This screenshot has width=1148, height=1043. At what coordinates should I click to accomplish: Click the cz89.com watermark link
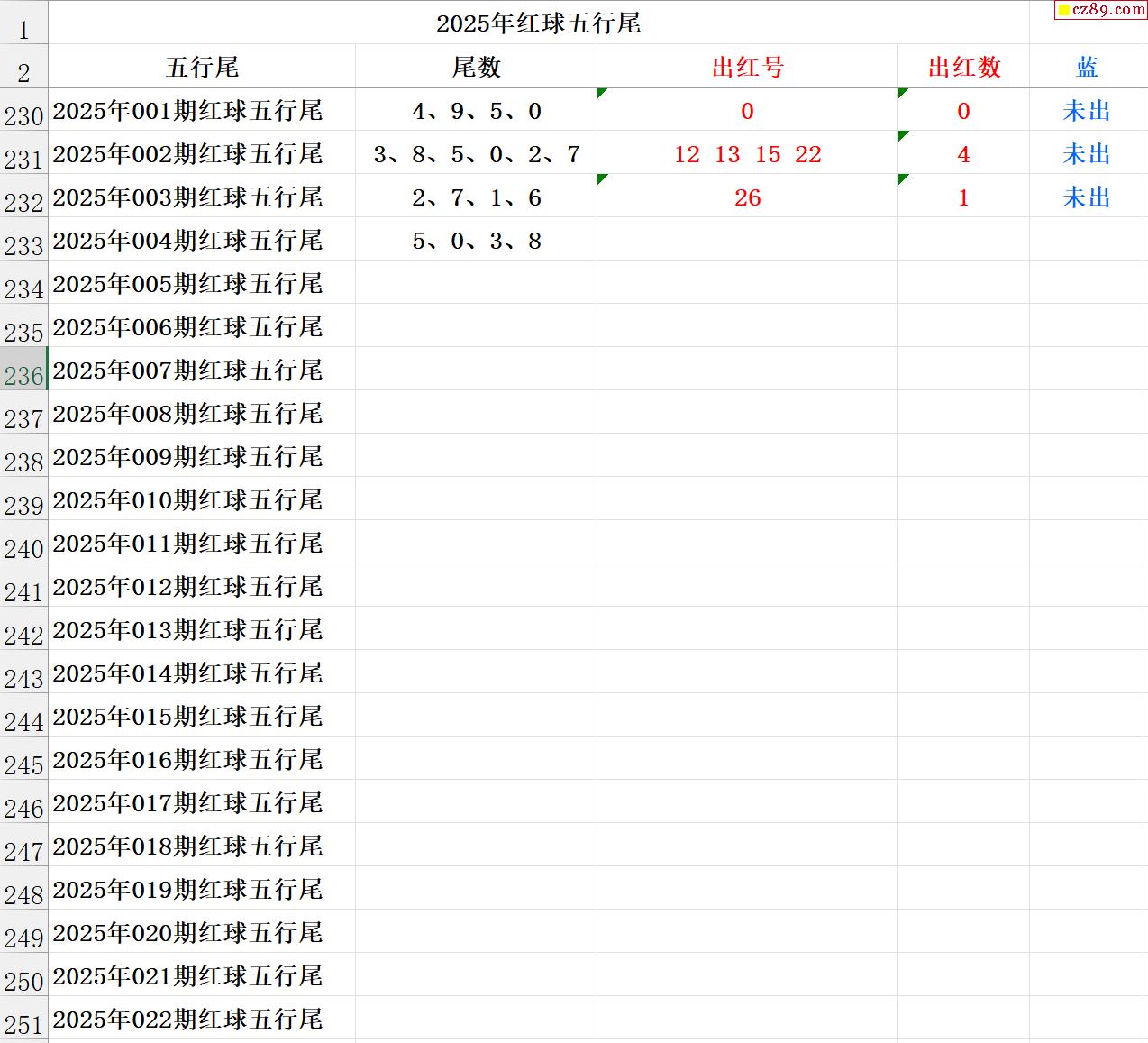click(1108, 10)
